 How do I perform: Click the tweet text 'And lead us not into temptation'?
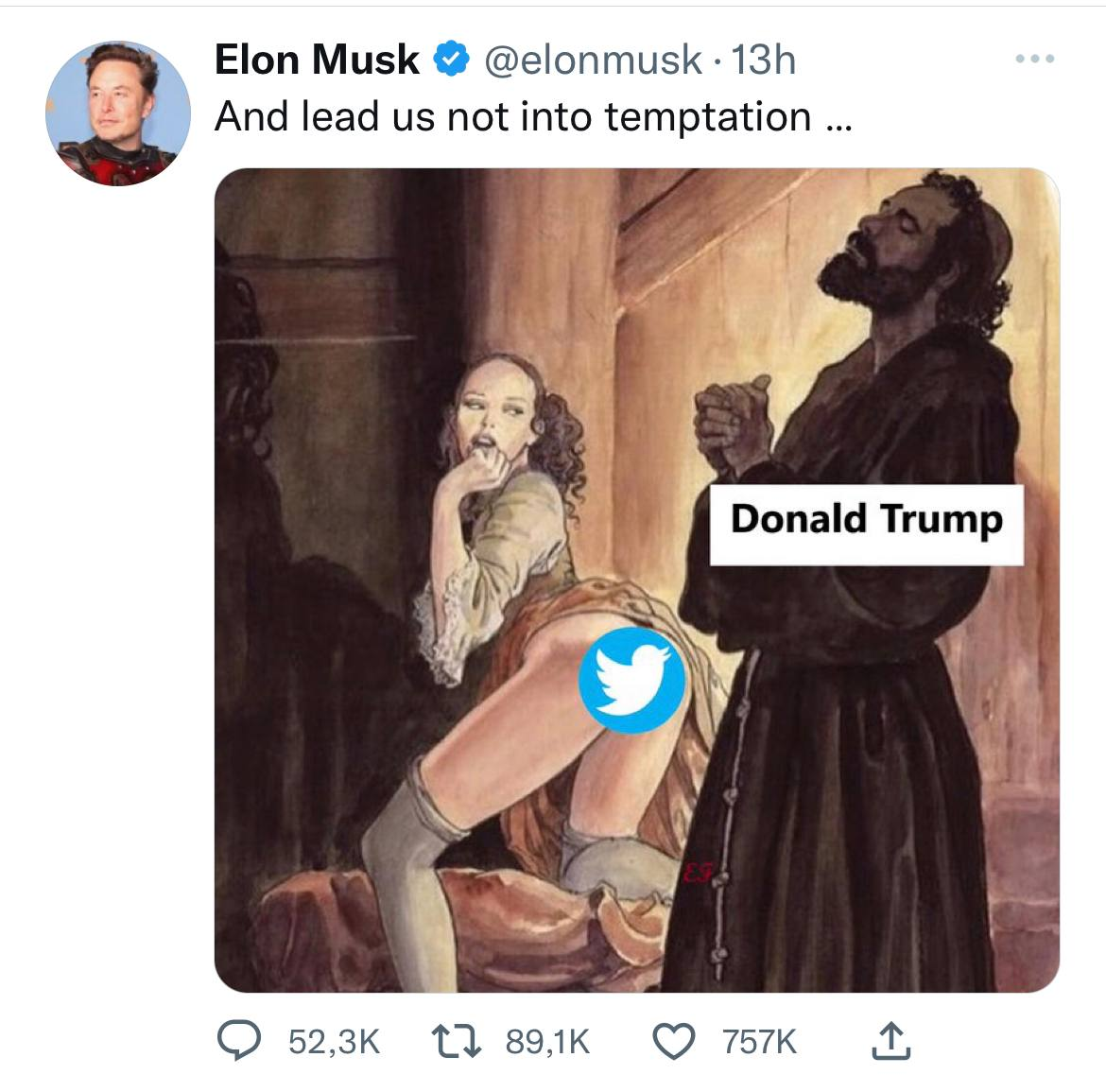pyautogui.click(x=512, y=116)
